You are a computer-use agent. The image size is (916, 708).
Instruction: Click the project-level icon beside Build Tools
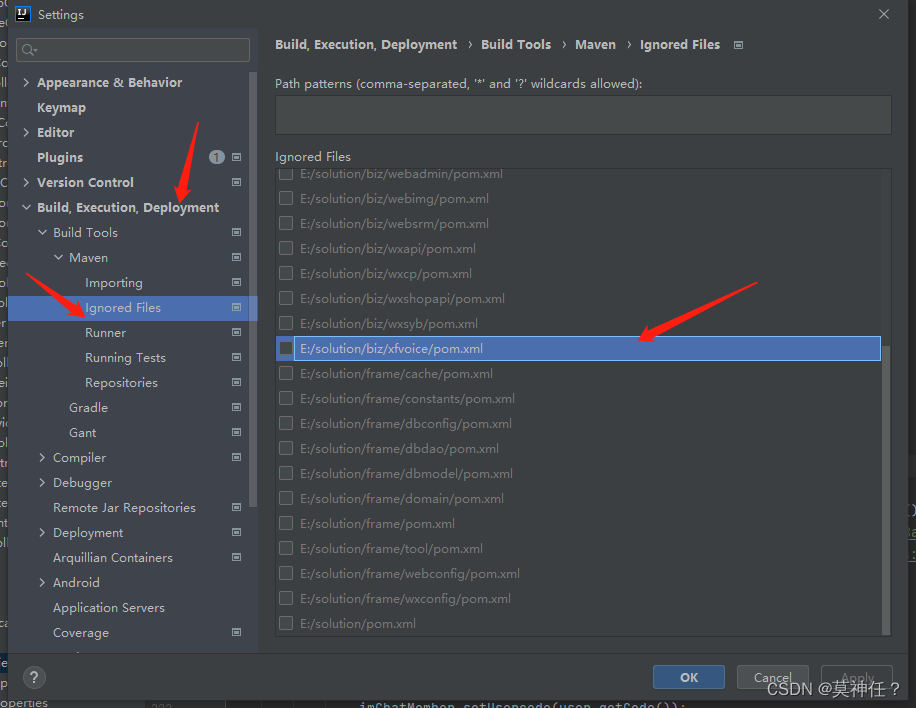tap(237, 232)
